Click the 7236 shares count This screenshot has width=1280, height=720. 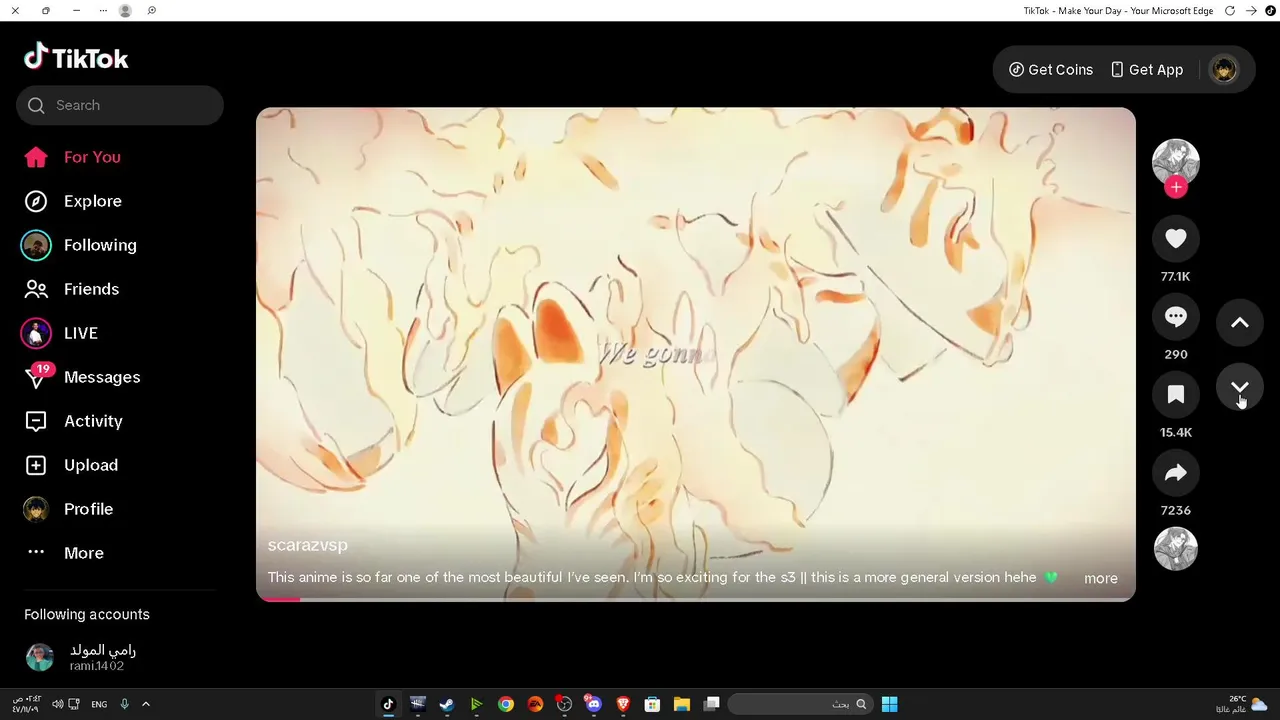point(1176,510)
